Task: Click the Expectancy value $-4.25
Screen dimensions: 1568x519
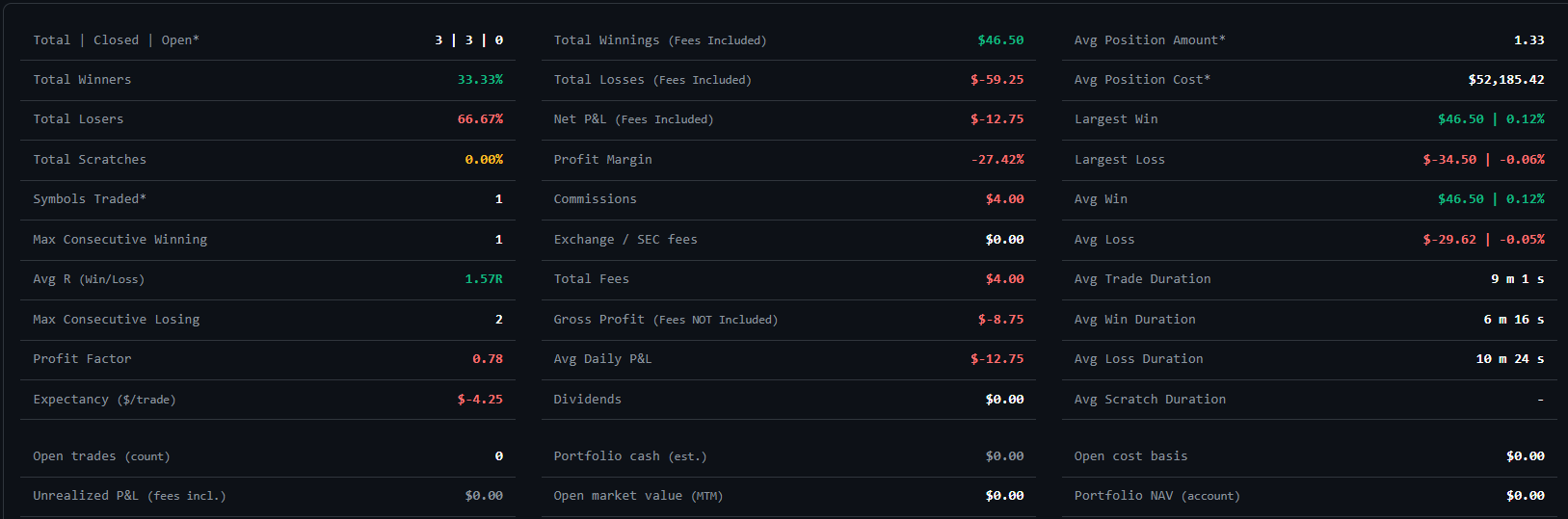Action: [x=480, y=400]
